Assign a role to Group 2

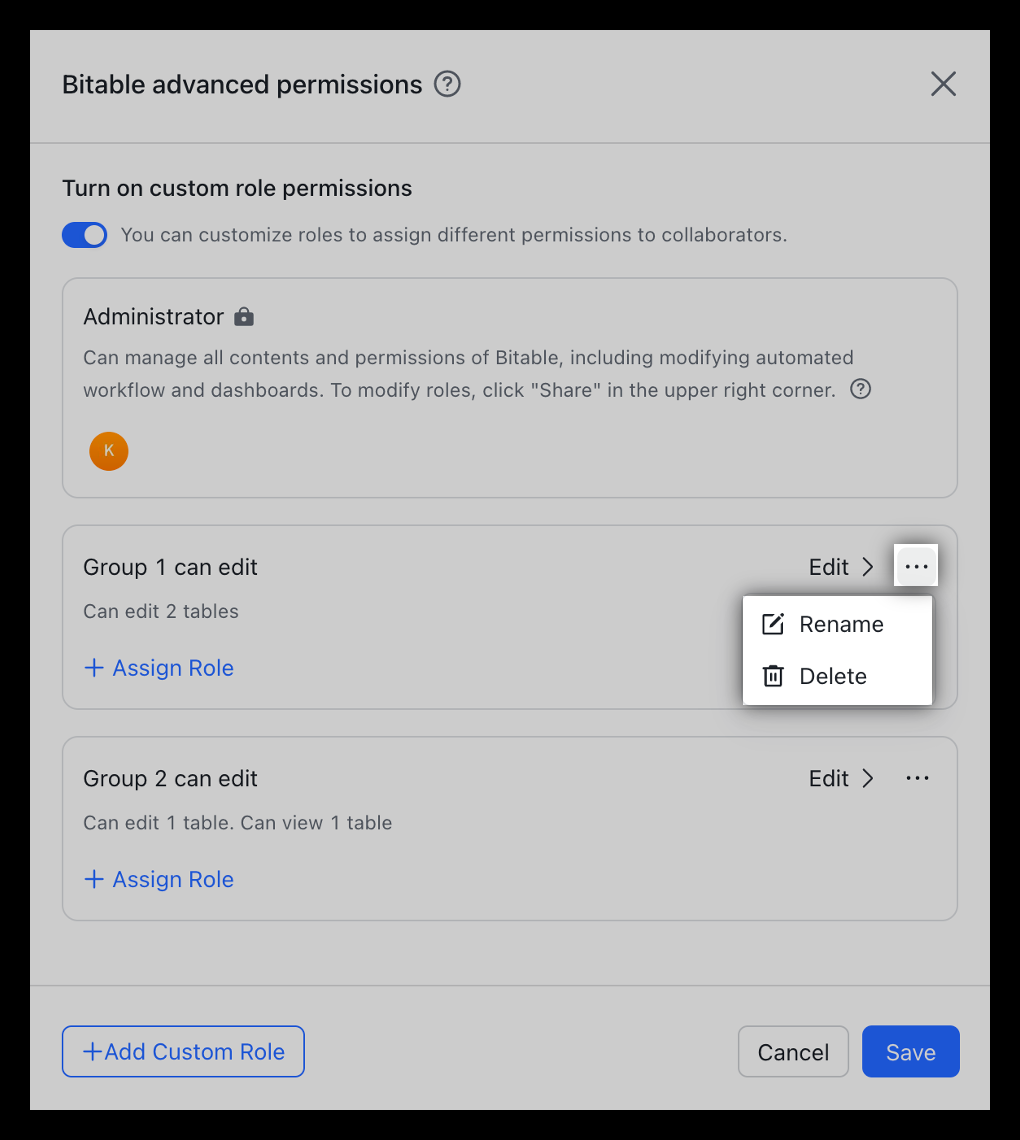tap(159, 879)
